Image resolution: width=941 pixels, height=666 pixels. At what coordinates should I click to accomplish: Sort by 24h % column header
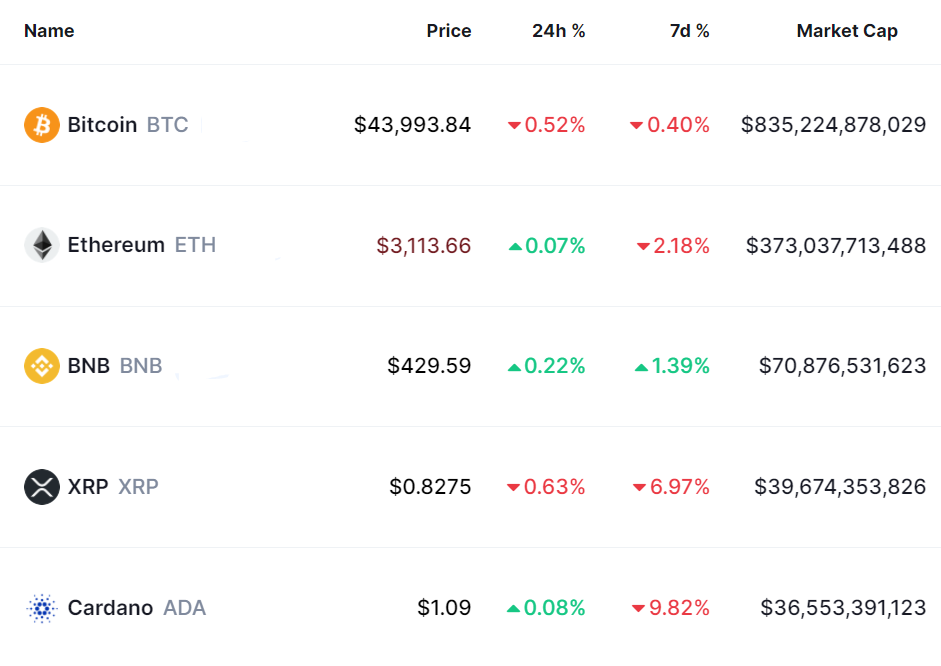[x=558, y=31]
